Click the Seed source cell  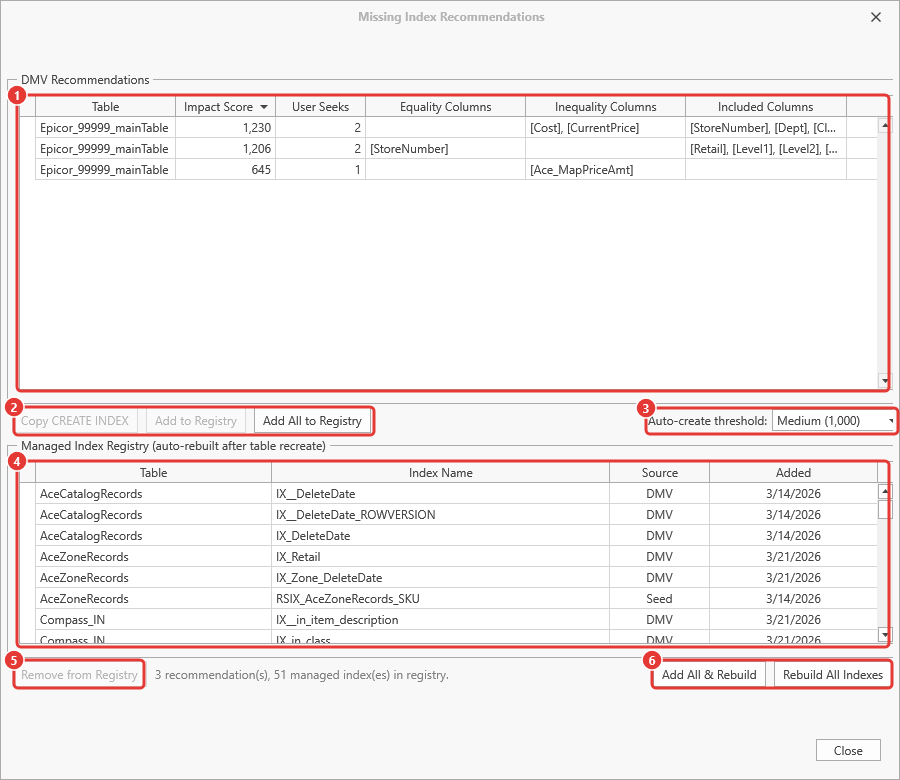coord(660,599)
